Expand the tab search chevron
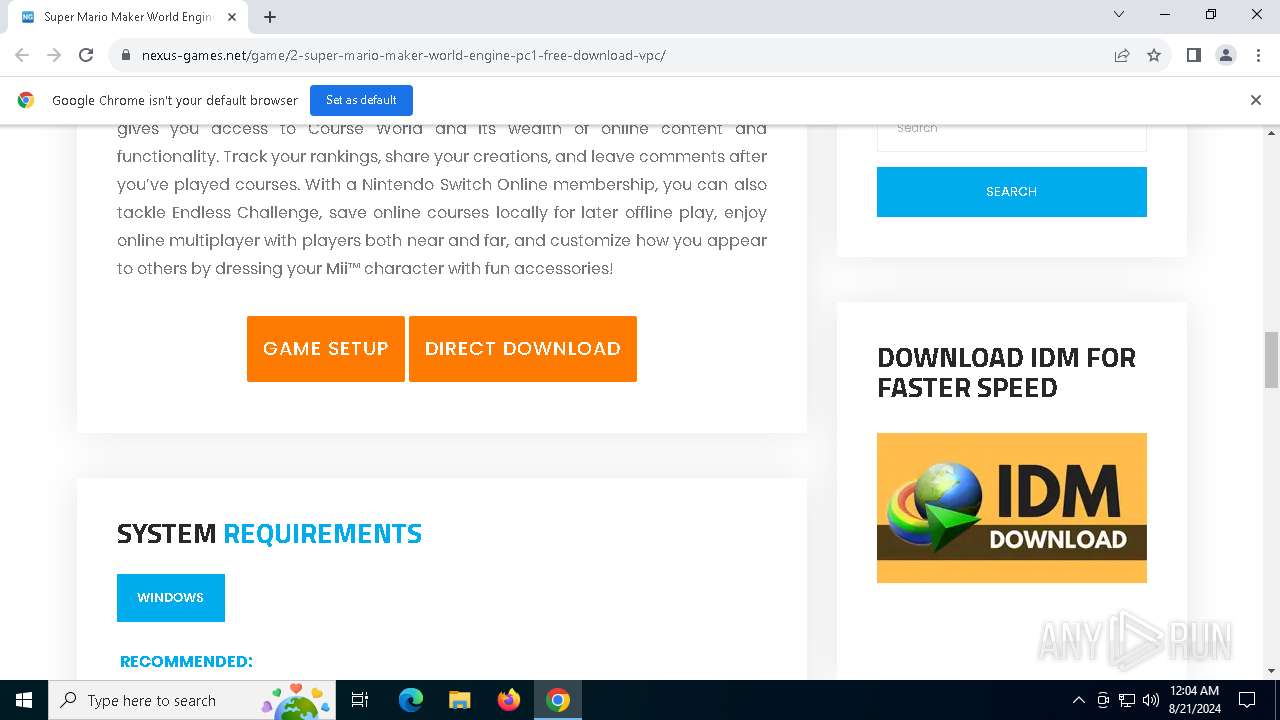This screenshot has width=1280, height=720. [1119, 14]
